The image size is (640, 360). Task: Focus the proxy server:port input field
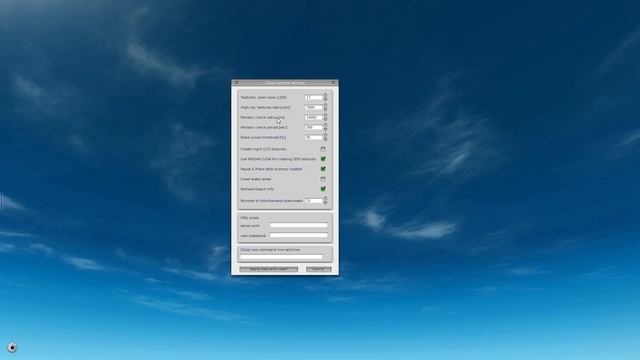click(x=298, y=225)
